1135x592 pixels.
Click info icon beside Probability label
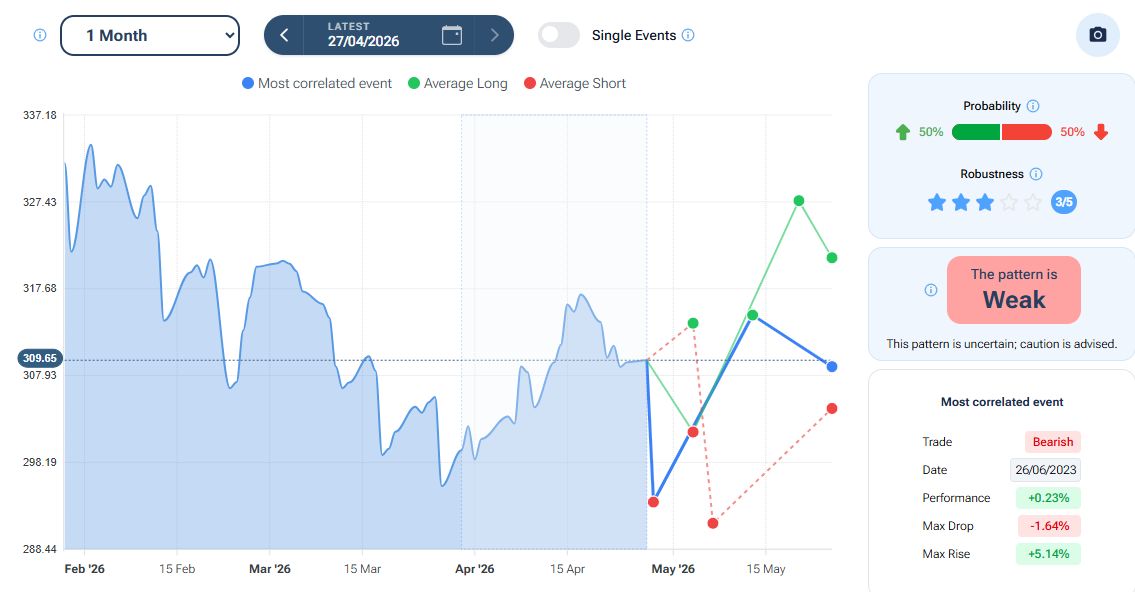(x=1033, y=106)
